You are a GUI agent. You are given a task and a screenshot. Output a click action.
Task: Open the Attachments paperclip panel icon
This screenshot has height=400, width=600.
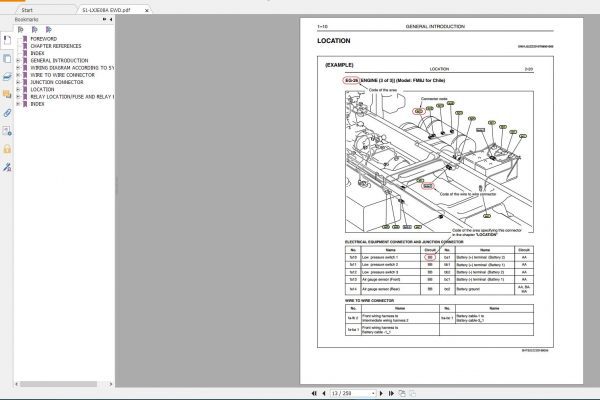coord(7,113)
